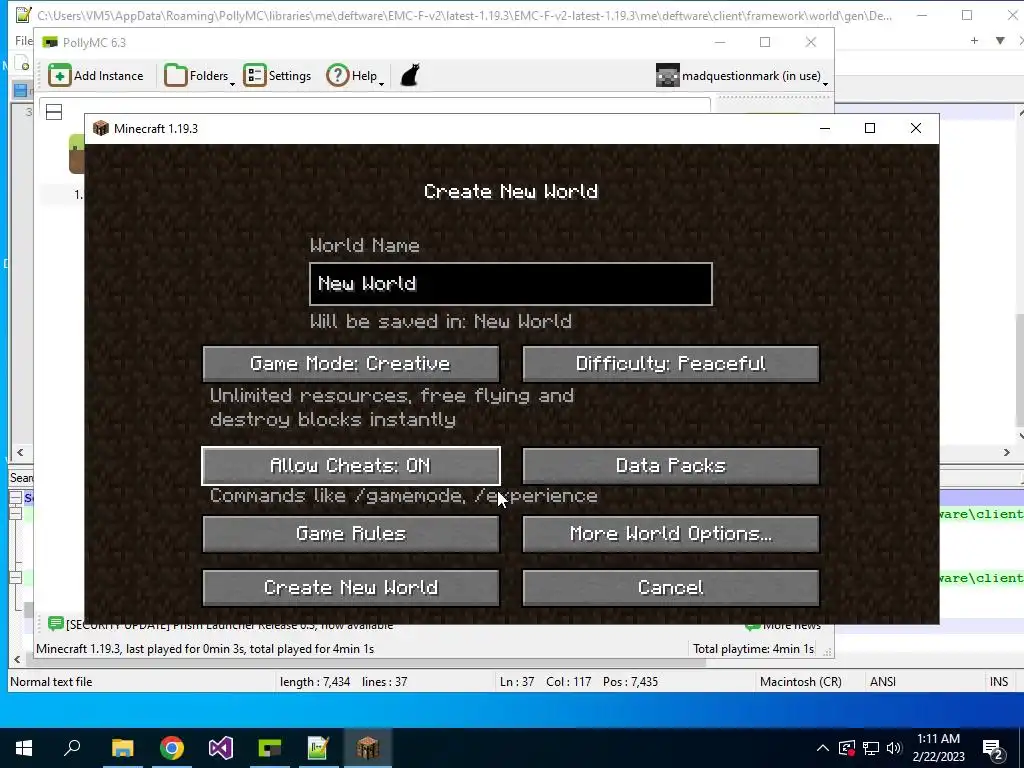Click the news speech bubble icon in PollyMC
The width and height of the screenshot is (1024, 768).
tap(56, 624)
